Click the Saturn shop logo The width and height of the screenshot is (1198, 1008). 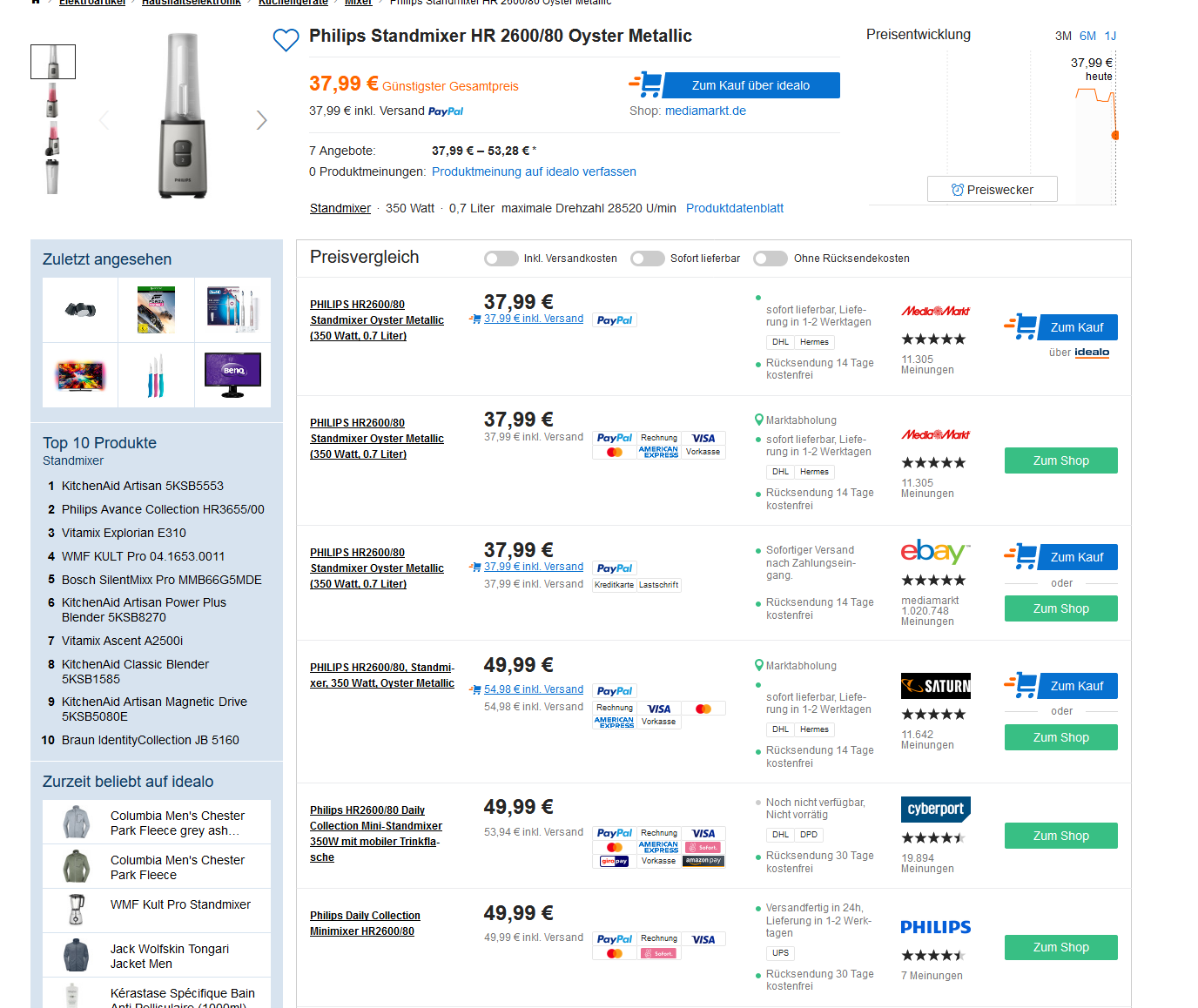[935, 686]
